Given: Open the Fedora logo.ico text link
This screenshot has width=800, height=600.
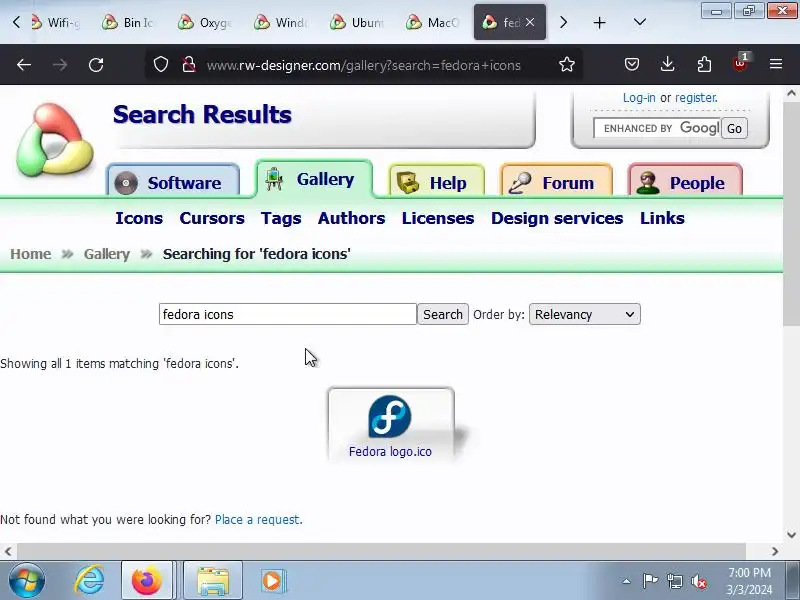Looking at the screenshot, I should tap(390, 452).
